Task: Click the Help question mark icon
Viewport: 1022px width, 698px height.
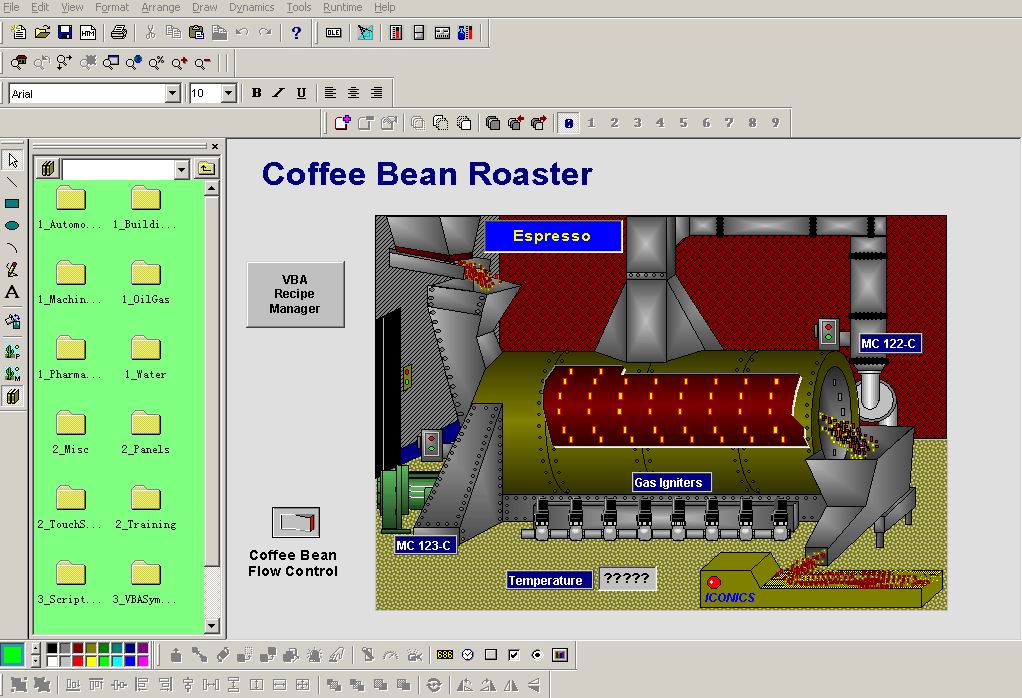Action: pos(296,33)
